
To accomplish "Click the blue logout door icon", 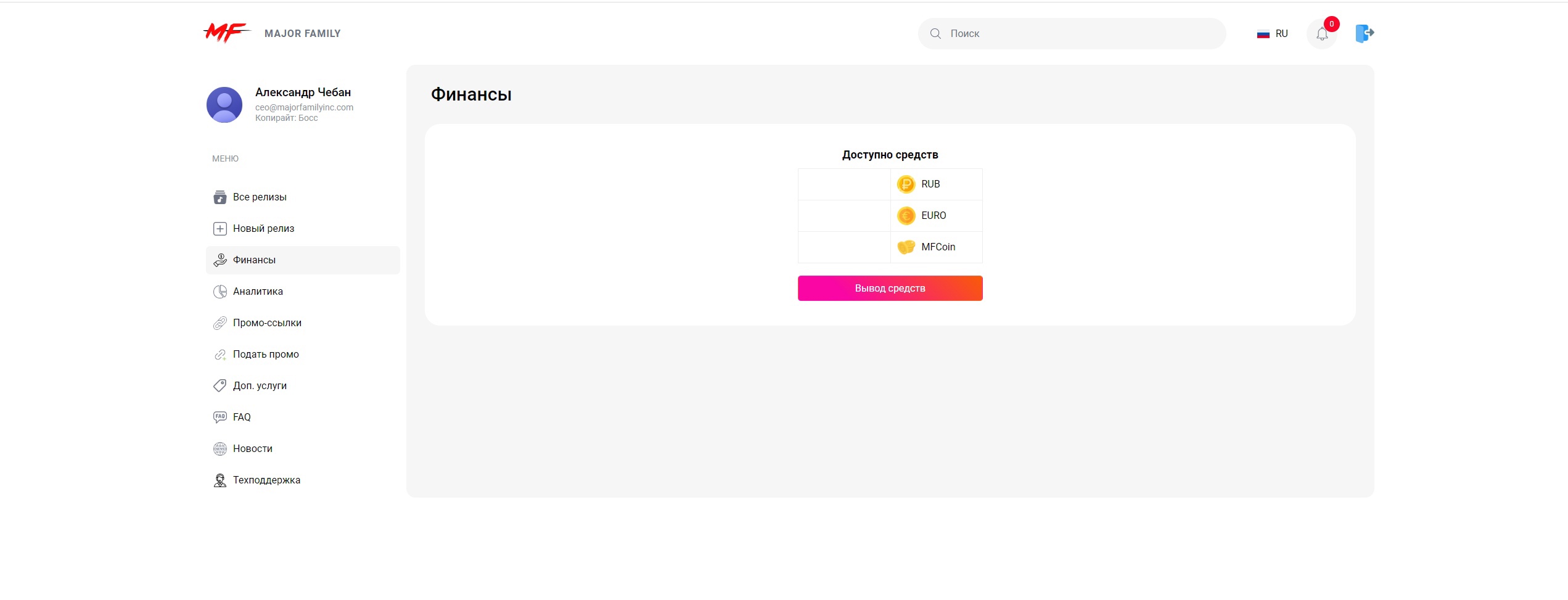I will click(x=1364, y=33).
